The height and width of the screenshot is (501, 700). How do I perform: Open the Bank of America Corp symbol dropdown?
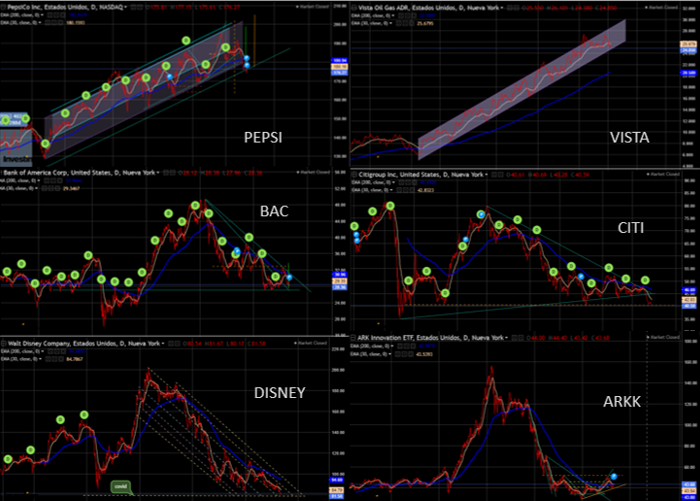coord(158,172)
